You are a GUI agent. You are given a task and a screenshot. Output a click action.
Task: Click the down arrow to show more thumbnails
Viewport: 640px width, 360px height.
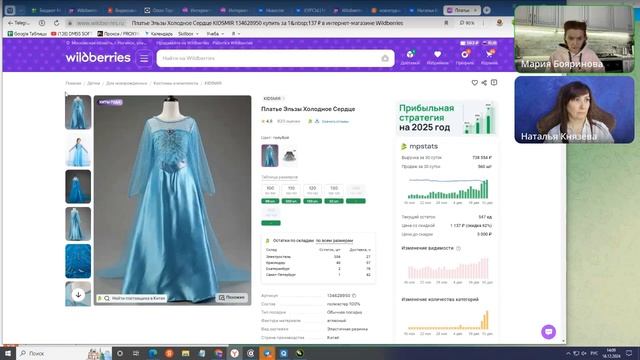tap(78, 295)
